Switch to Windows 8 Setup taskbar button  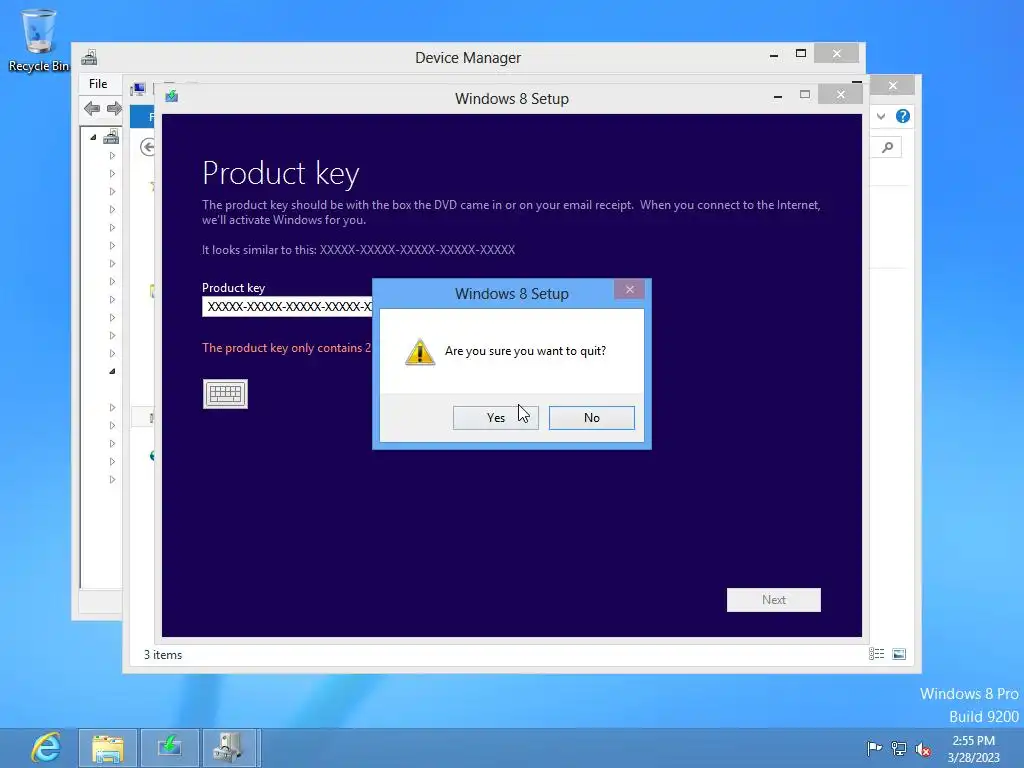click(x=170, y=748)
